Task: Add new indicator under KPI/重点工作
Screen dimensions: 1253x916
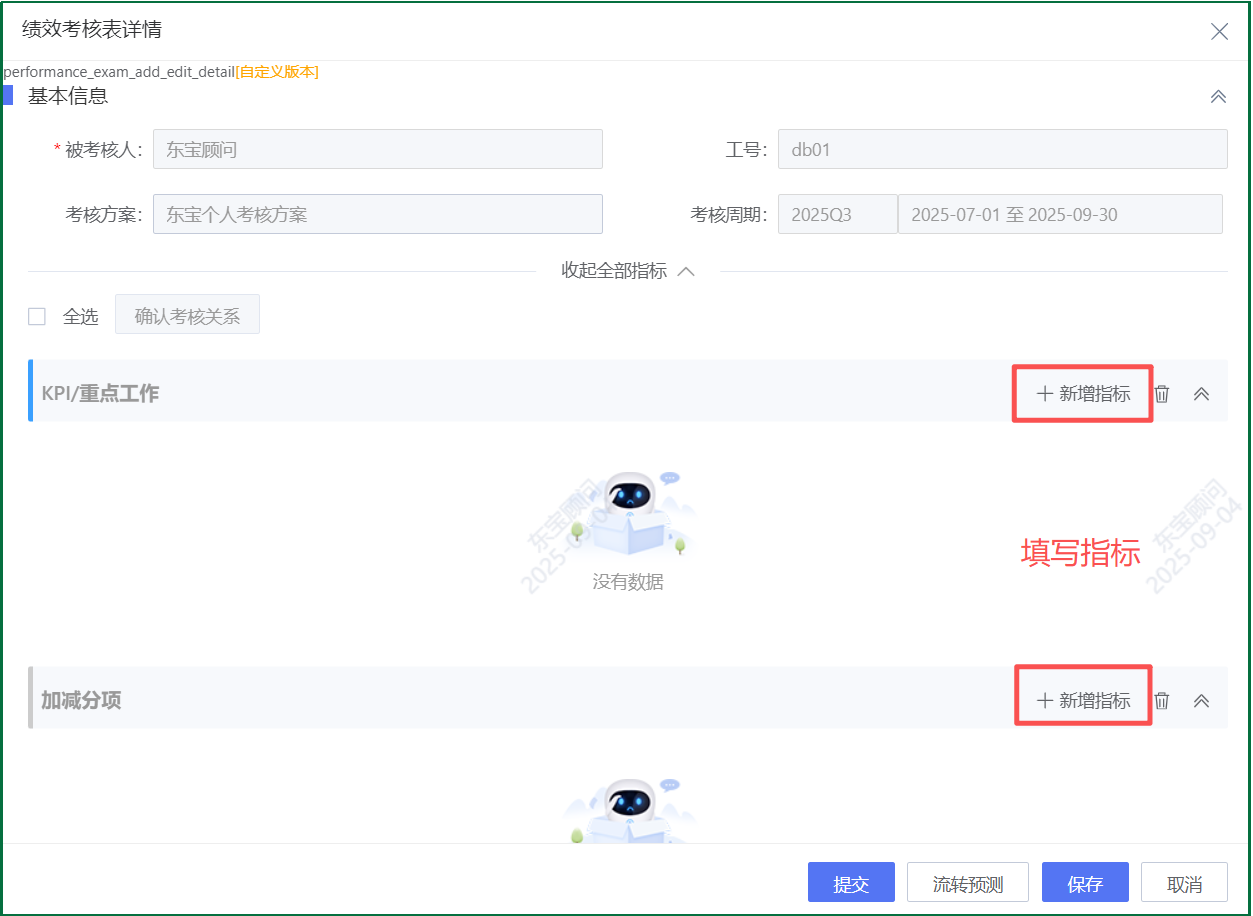Action: 1083,393
